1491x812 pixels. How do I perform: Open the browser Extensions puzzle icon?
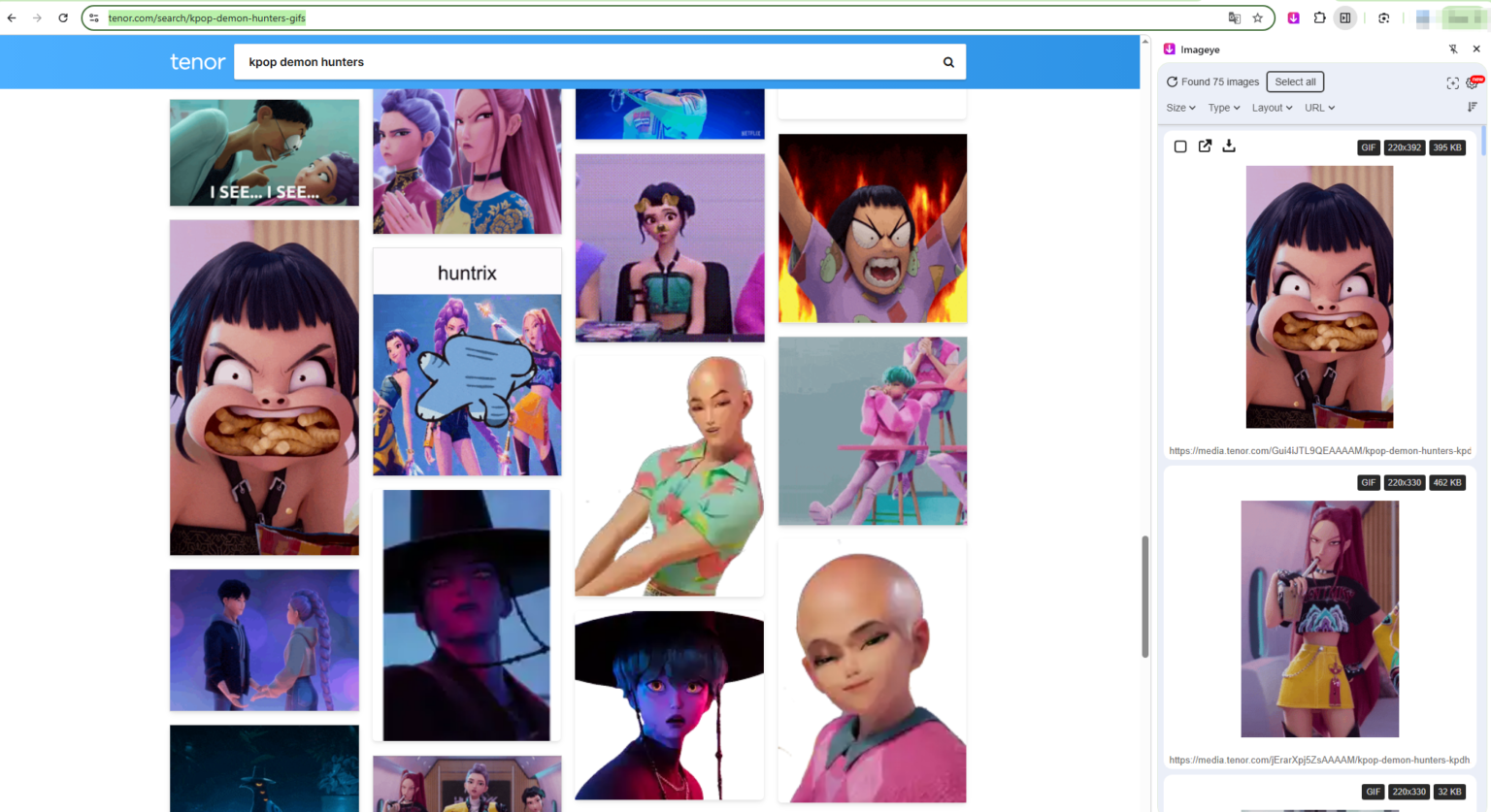[x=1319, y=17]
